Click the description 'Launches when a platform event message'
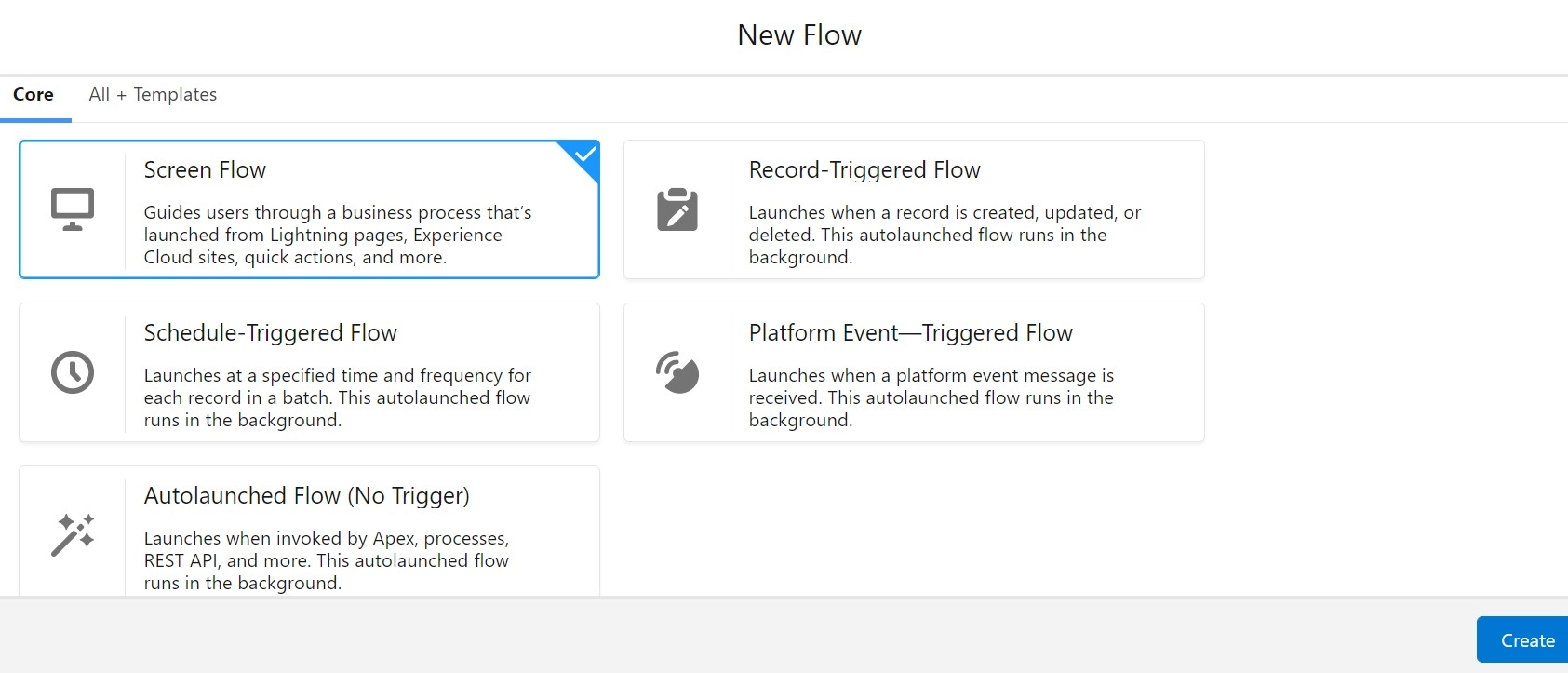 [931, 398]
